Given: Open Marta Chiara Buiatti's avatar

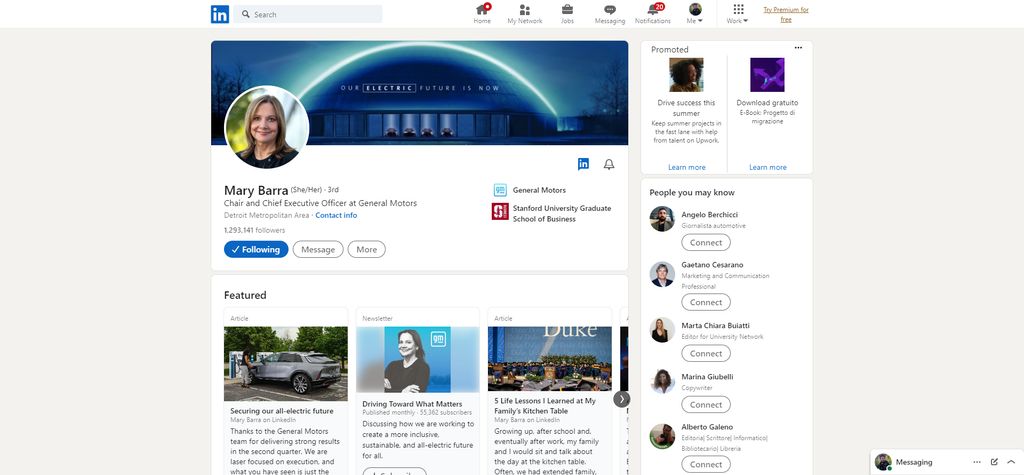Looking at the screenshot, I should [x=662, y=330].
